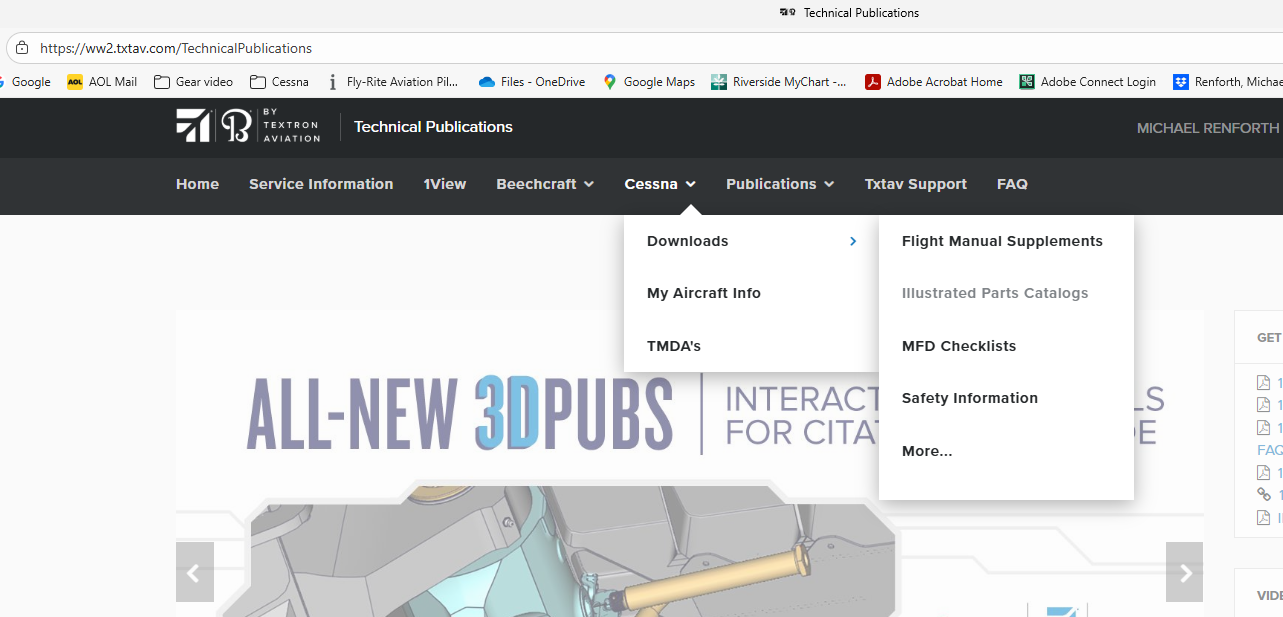Click the chain link icon in the sidebar
Image resolution: width=1283 pixels, height=617 pixels.
point(1264,495)
